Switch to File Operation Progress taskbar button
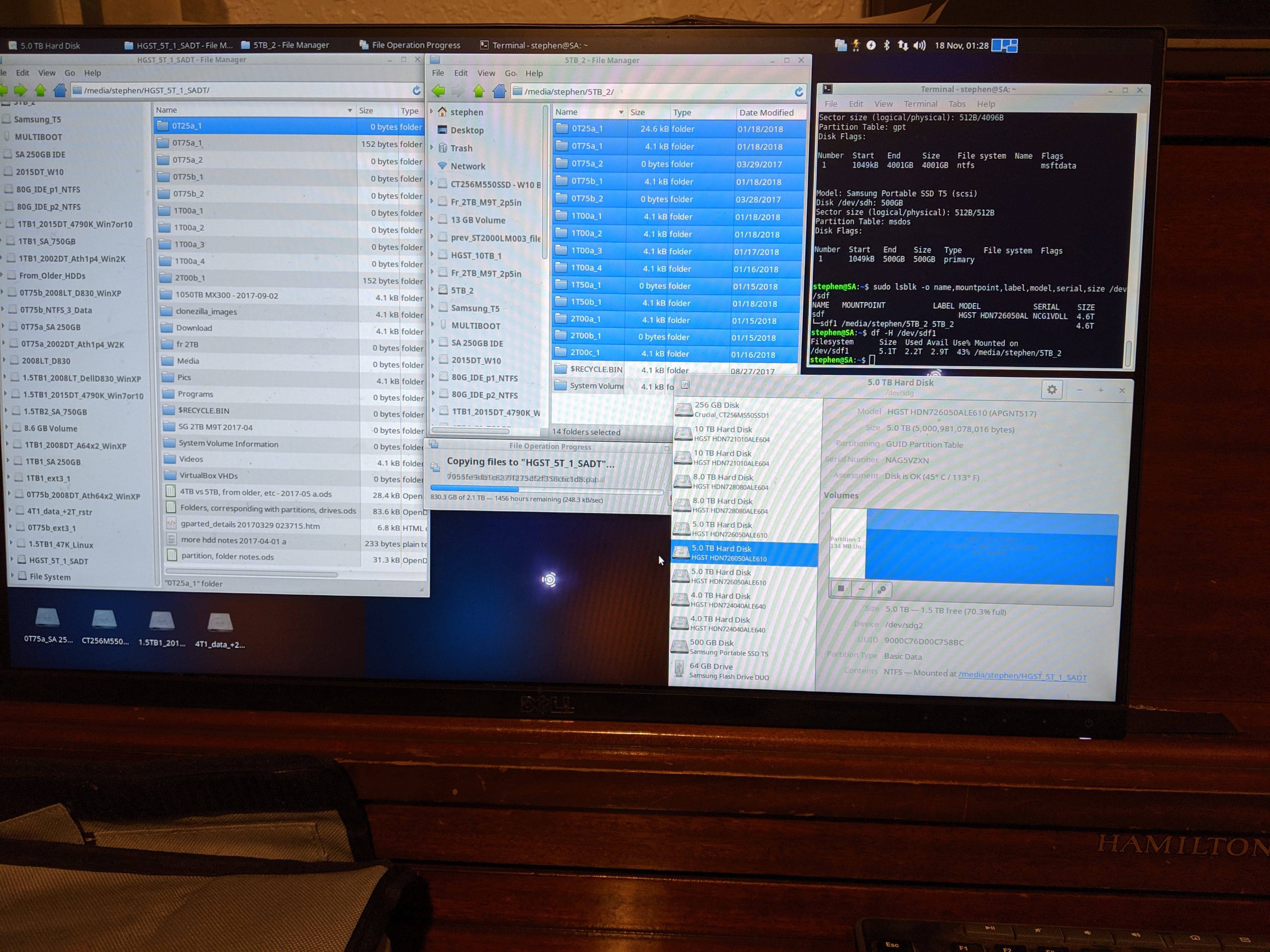 point(409,45)
